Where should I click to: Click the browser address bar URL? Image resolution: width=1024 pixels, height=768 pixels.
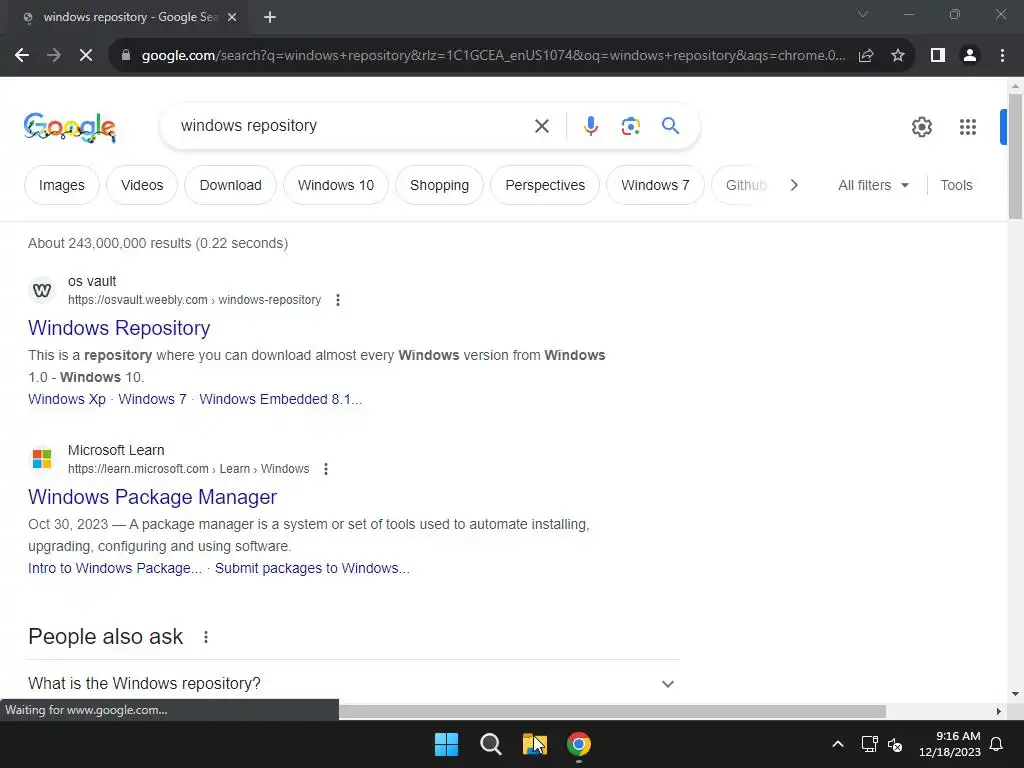click(x=493, y=56)
